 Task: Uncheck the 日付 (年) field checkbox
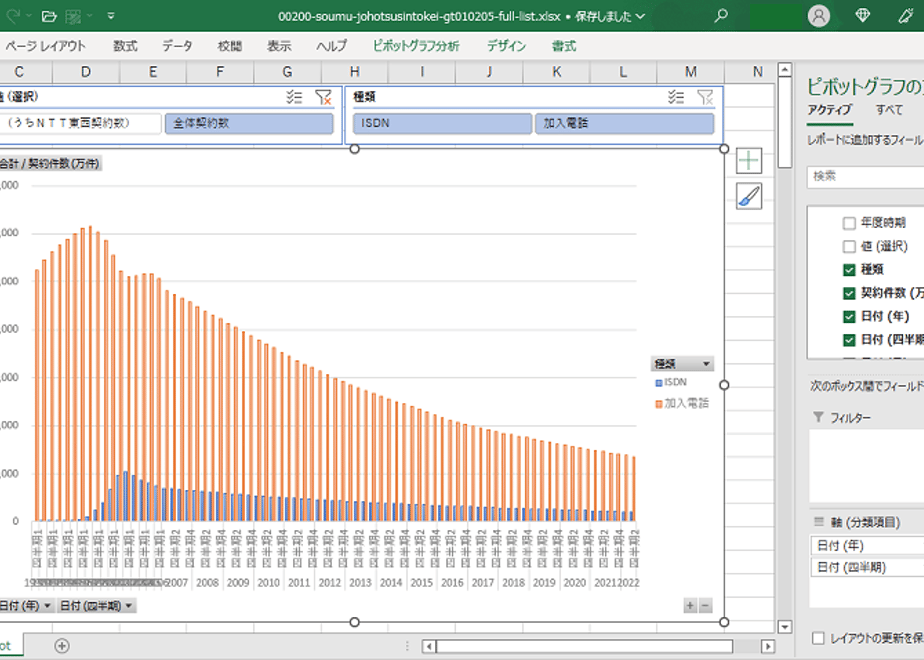tap(849, 316)
